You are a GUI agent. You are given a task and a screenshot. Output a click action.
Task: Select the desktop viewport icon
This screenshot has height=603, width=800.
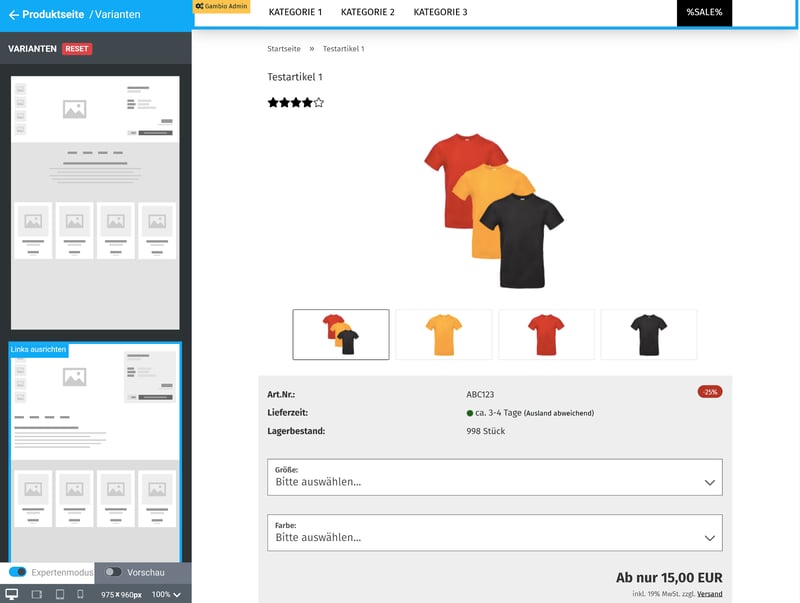(x=12, y=594)
